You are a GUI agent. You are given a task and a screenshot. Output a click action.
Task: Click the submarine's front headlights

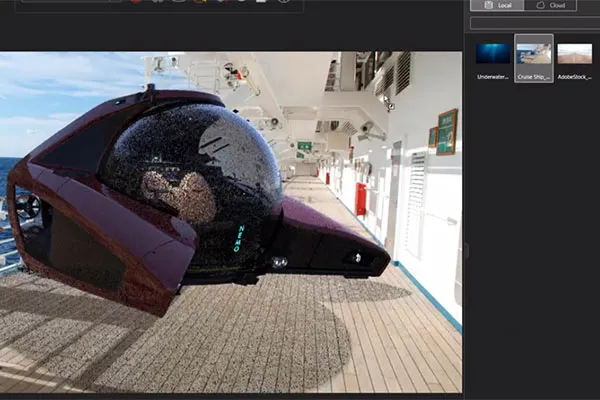[280, 262]
